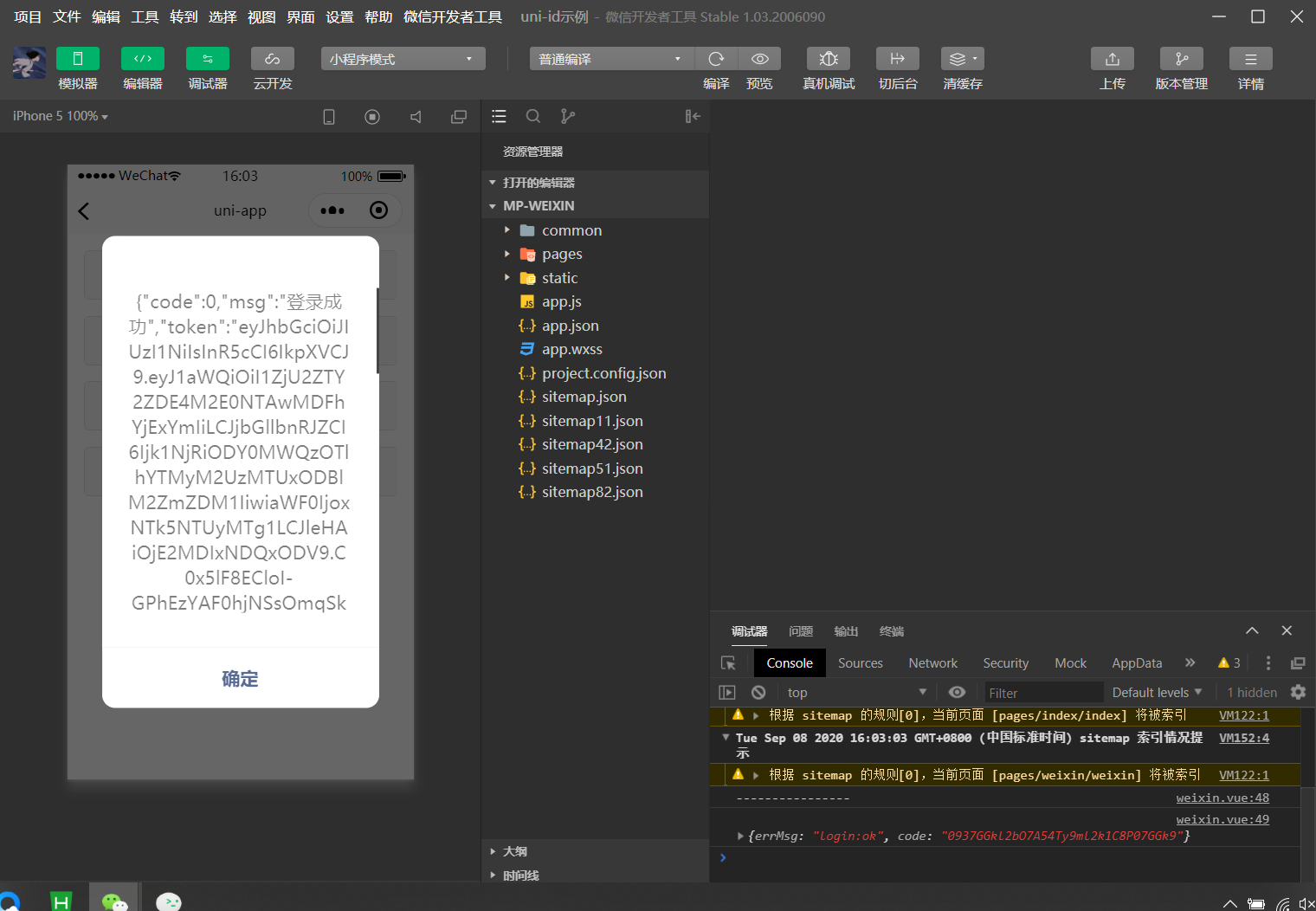Click the compile refresh icon
Viewport: 1316px width, 911px height.
[716, 59]
